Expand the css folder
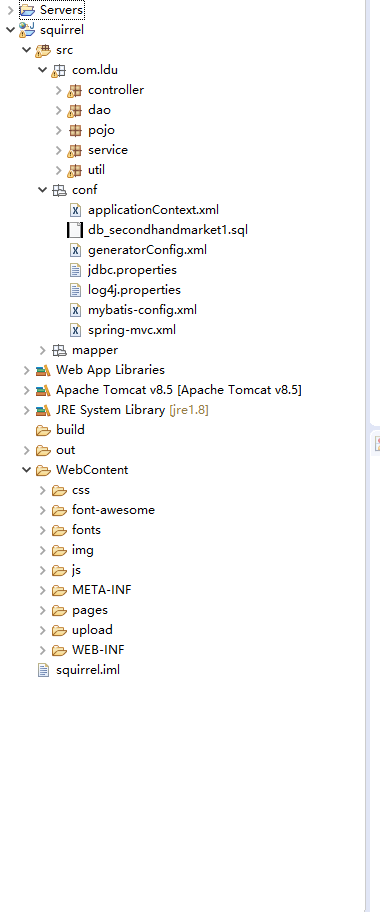Image resolution: width=380 pixels, height=912 pixels. [x=42, y=490]
